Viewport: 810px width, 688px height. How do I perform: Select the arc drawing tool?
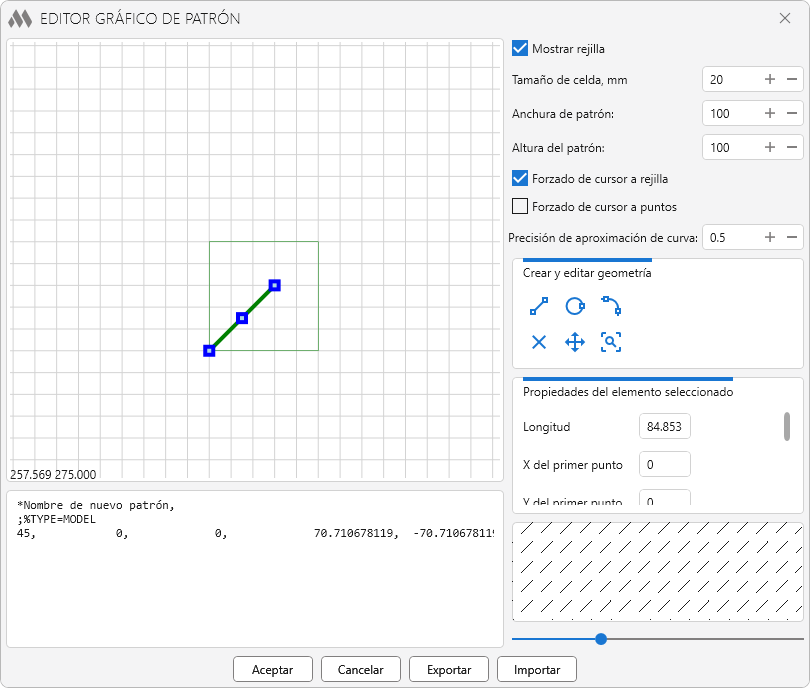[611, 307]
